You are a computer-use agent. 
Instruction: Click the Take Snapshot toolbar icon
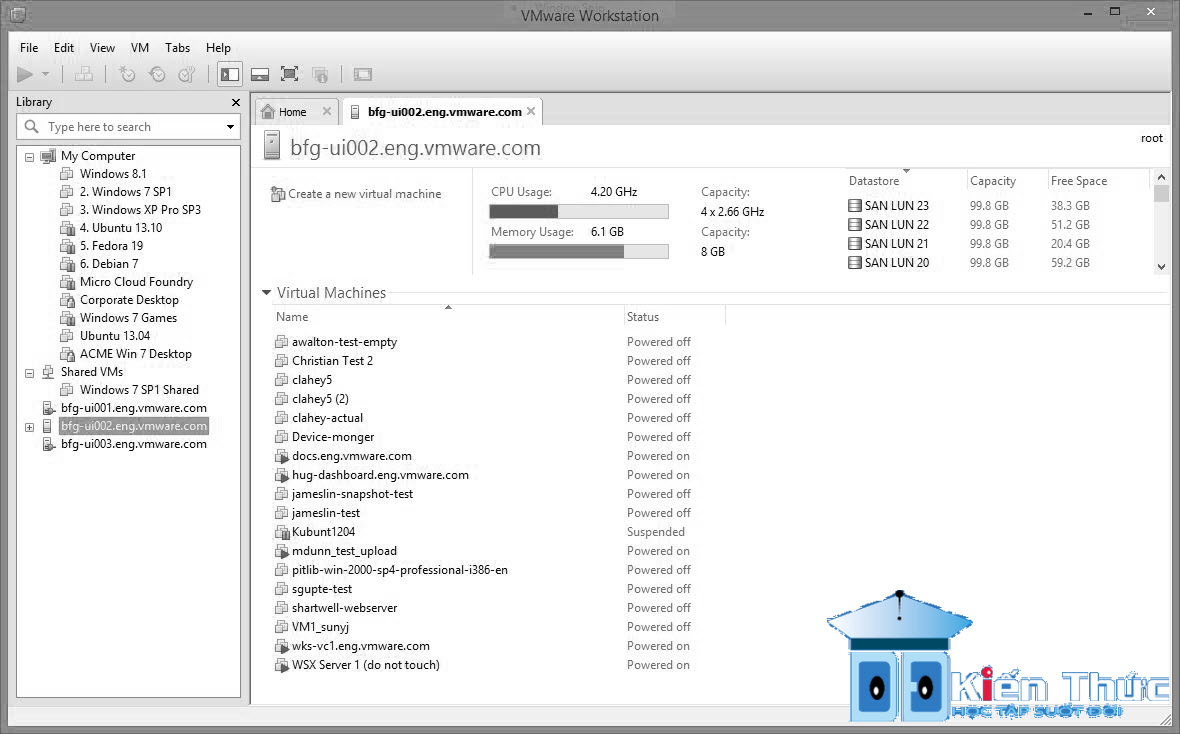click(x=127, y=74)
